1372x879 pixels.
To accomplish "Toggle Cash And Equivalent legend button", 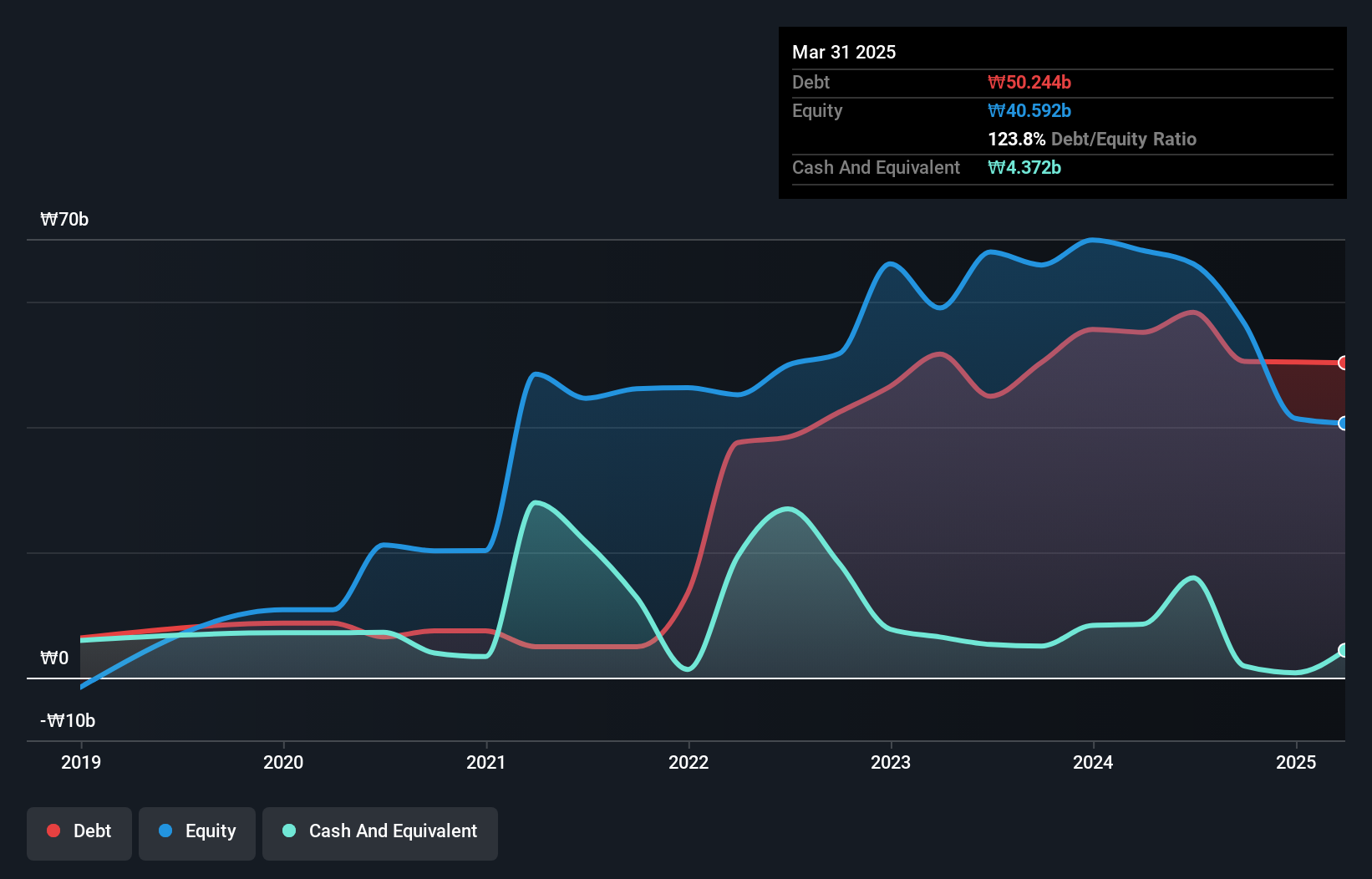I will click(380, 832).
